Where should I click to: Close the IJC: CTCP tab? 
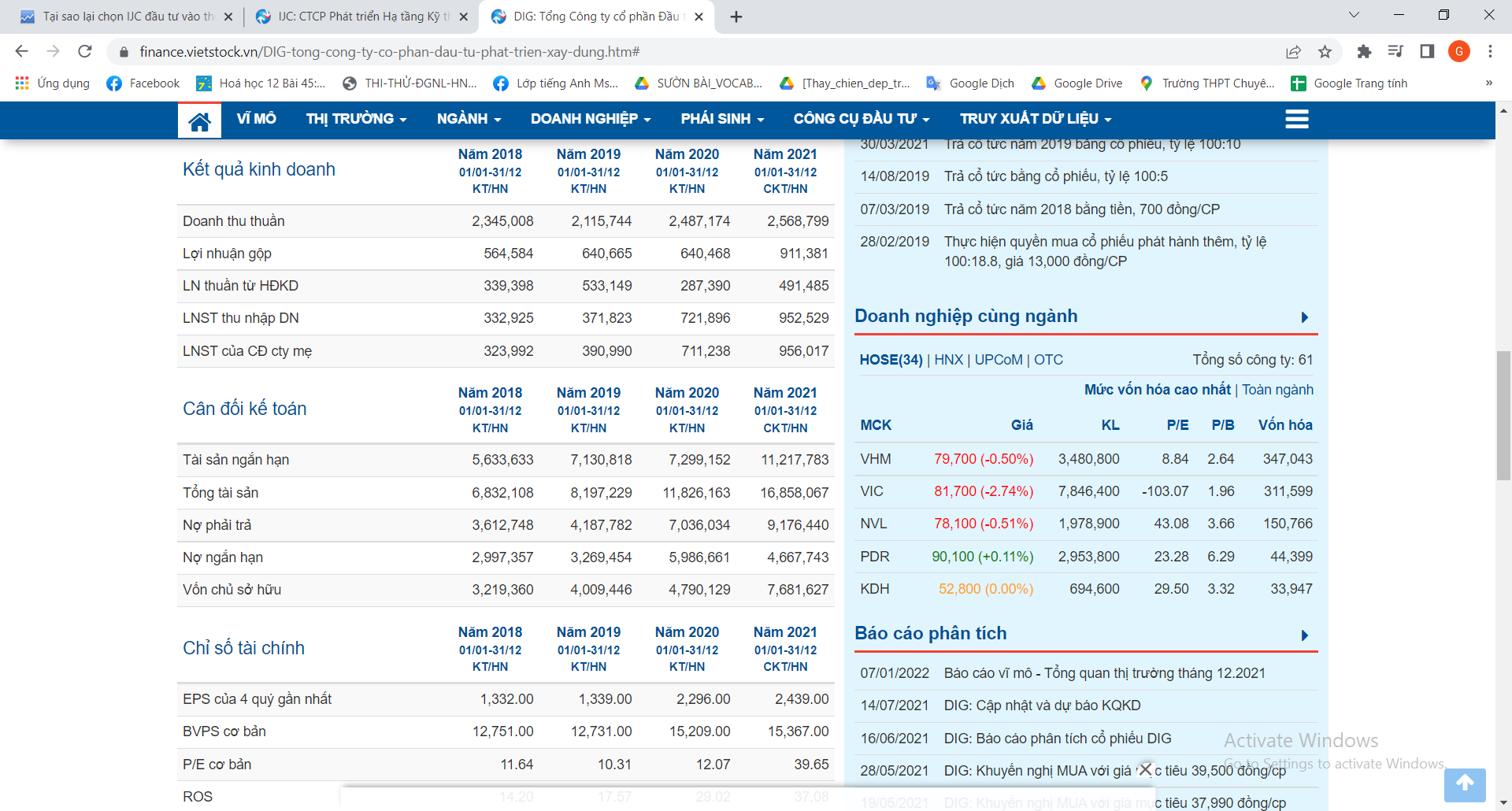[x=463, y=17]
